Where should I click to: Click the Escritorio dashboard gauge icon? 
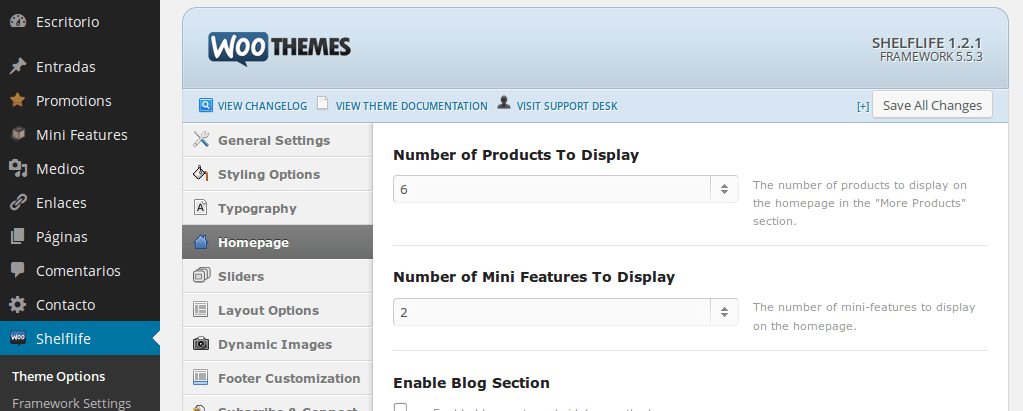[18, 22]
